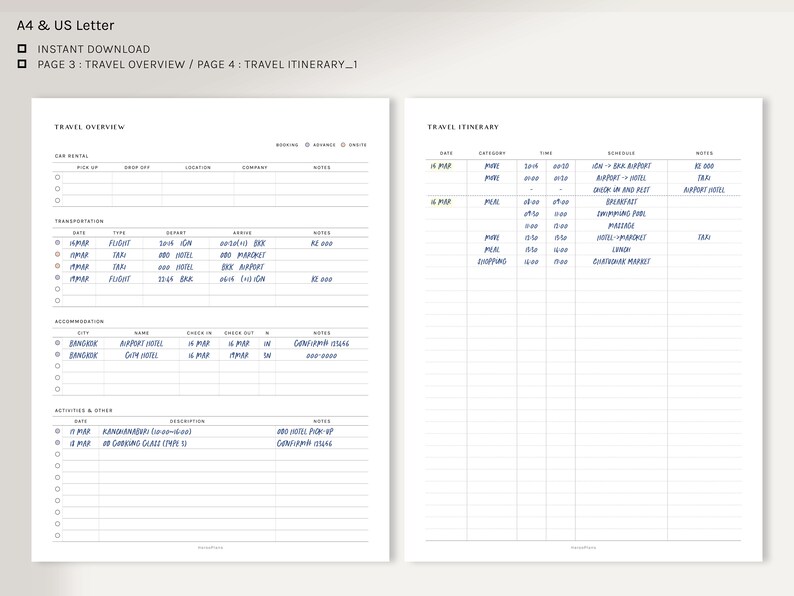This screenshot has width=794, height=596.
Task: Fill the circle on the 20:15 ICN flight row
Action: pyautogui.click(x=58, y=243)
